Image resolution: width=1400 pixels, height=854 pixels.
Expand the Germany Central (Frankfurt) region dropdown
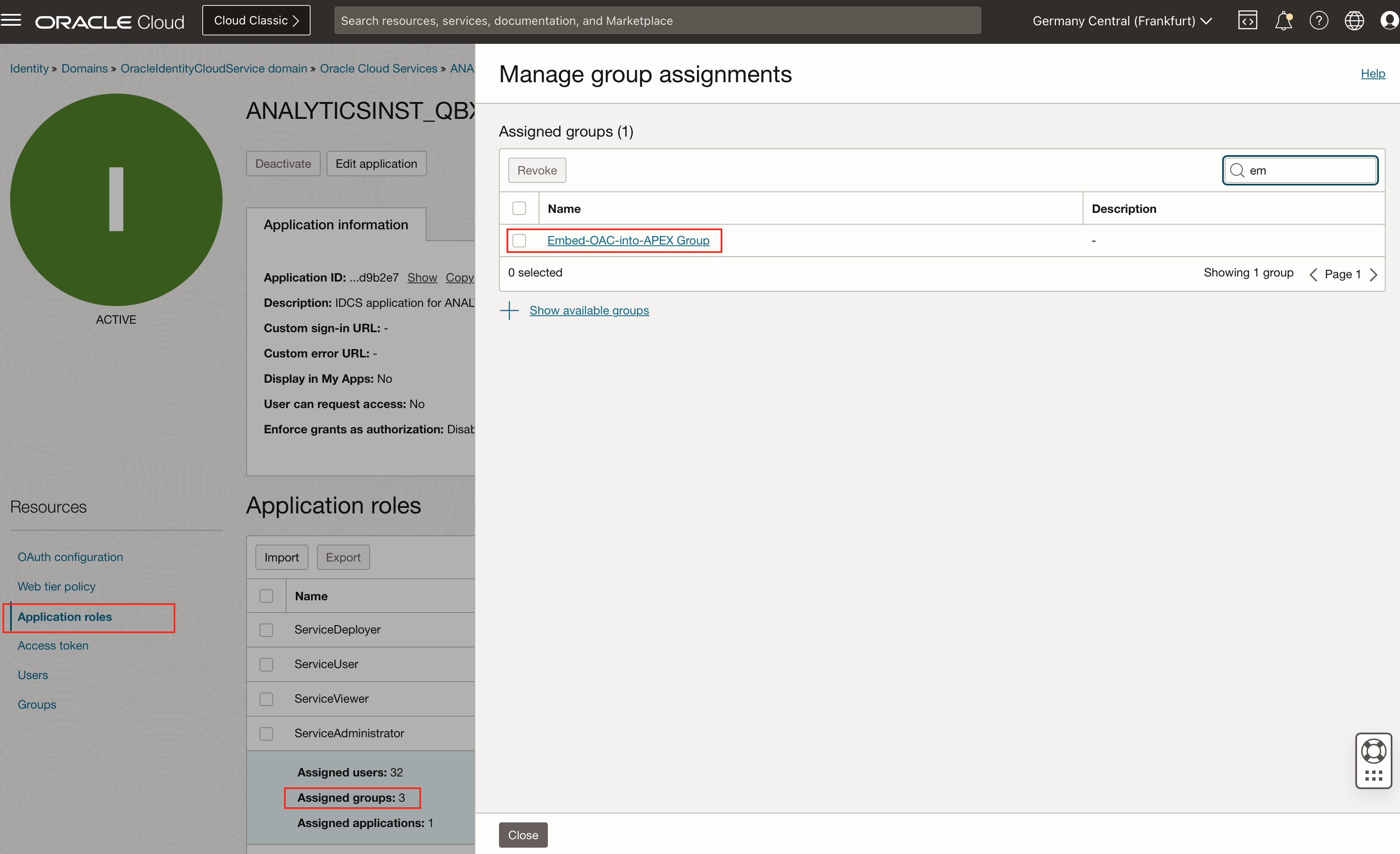click(x=1121, y=21)
